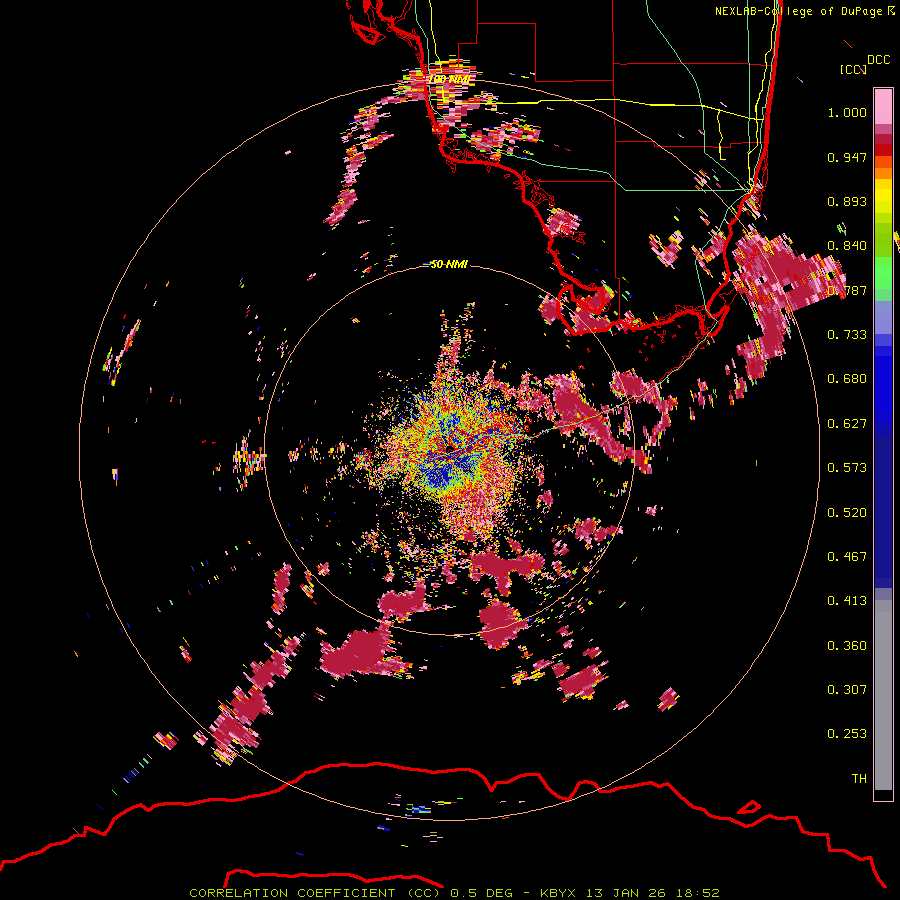
Task: Click the 0.627 legend value
Action: [847, 424]
